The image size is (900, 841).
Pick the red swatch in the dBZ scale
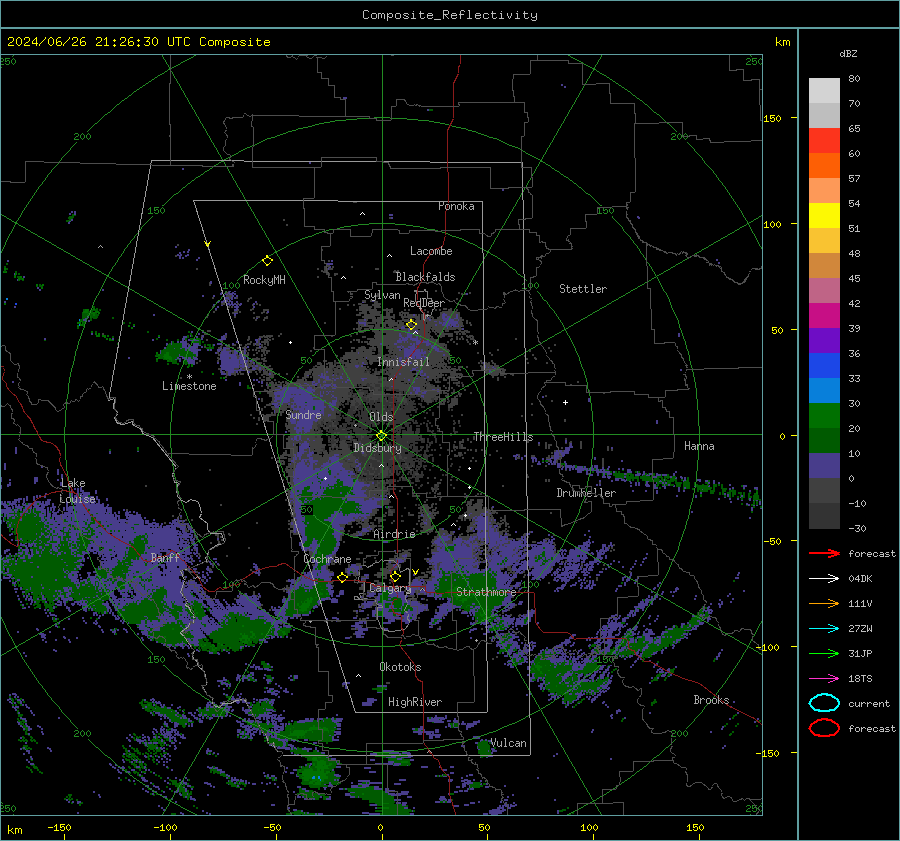click(x=824, y=141)
